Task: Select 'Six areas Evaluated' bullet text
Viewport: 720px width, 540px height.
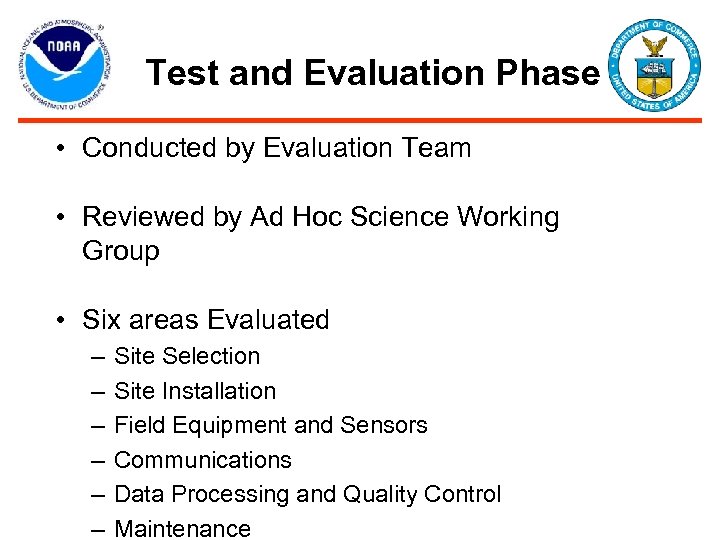Action: [205, 320]
